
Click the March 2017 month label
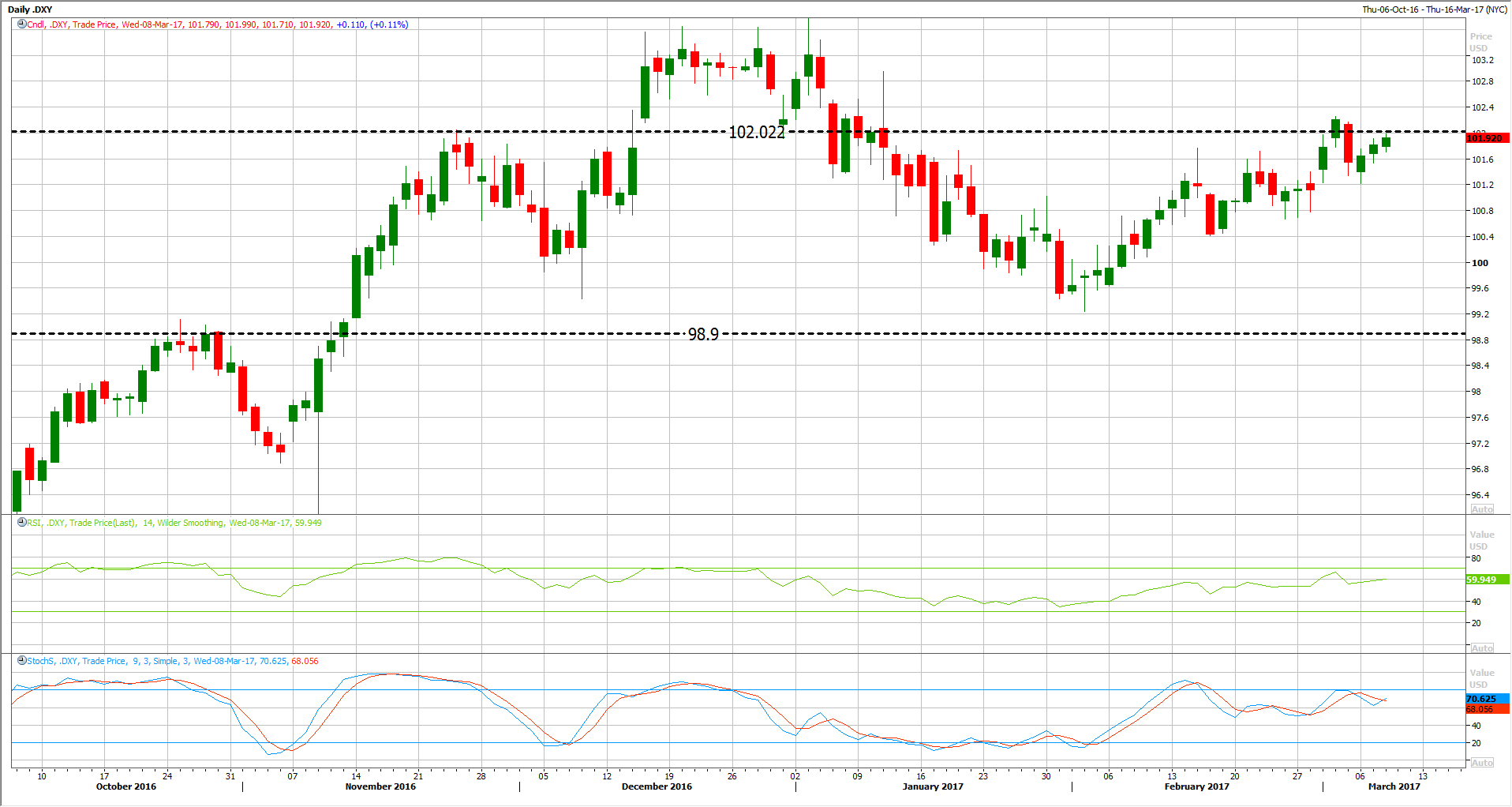click(1394, 786)
